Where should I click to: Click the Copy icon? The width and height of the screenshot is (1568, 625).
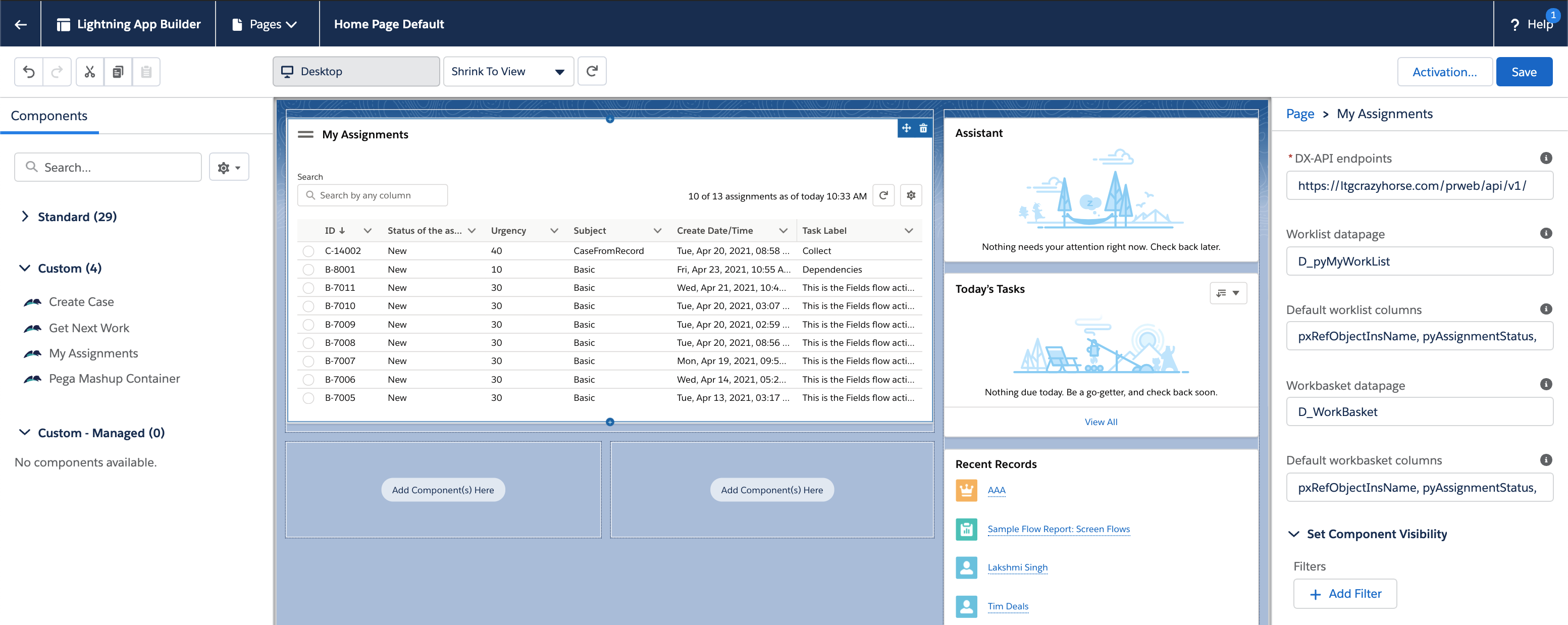point(118,71)
